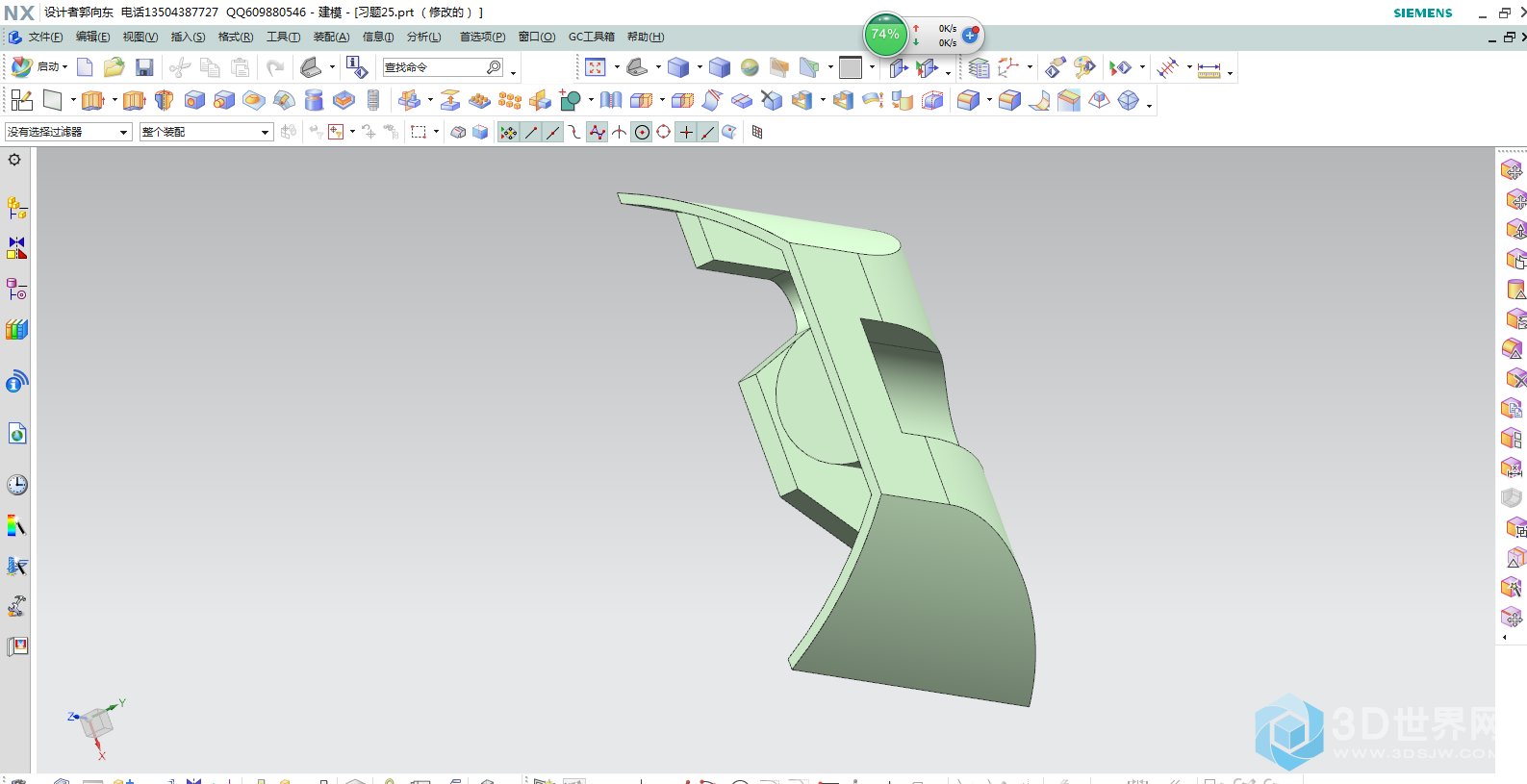This screenshot has width=1527, height=784.
Task: Click the resource bar settings gear icon
Action: pyautogui.click(x=14, y=160)
